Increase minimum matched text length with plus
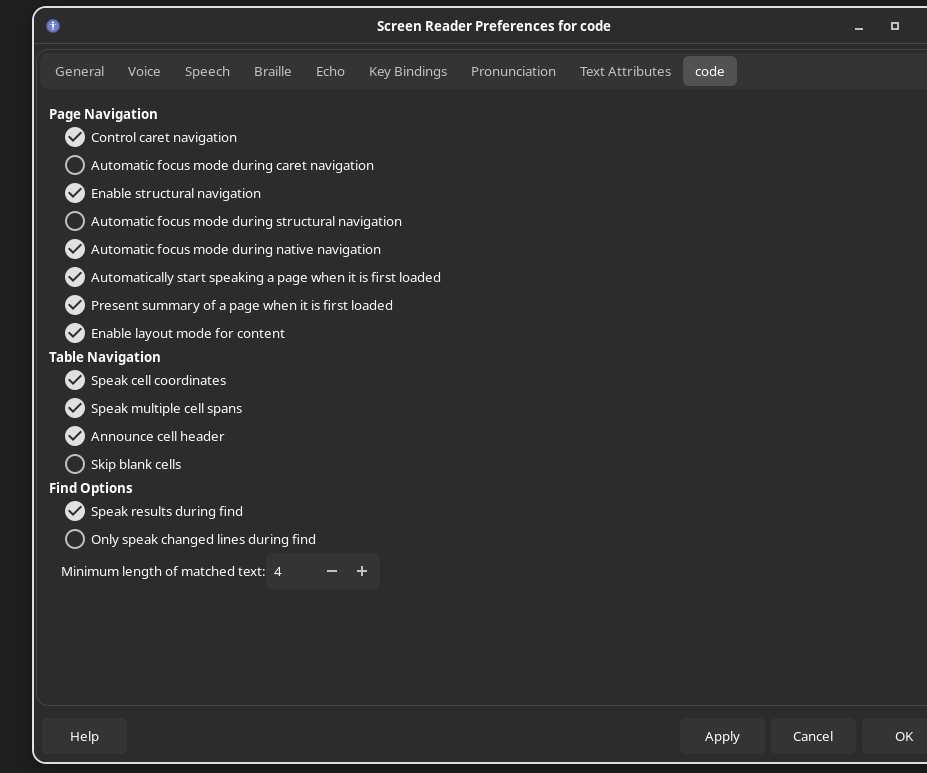Screen dimensions: 927x773 tap(362, 571)
